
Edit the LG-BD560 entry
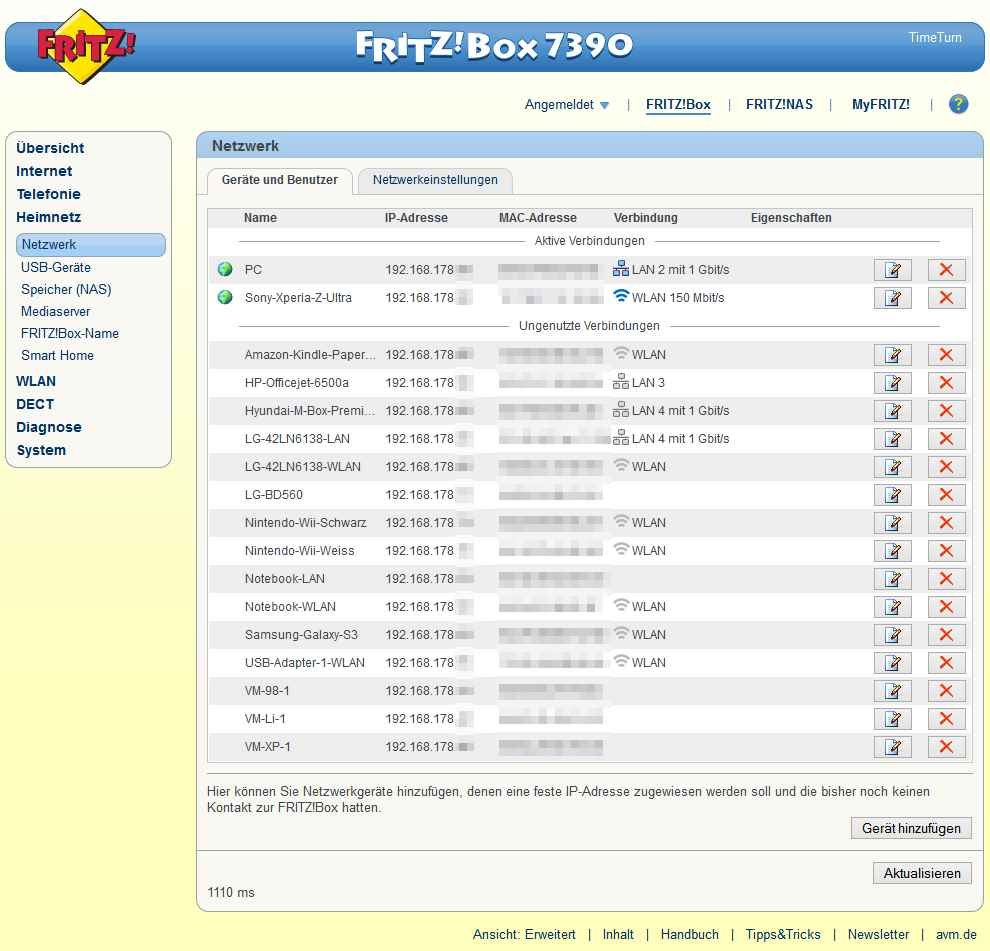pyautogui.click(x=892, y=494)
